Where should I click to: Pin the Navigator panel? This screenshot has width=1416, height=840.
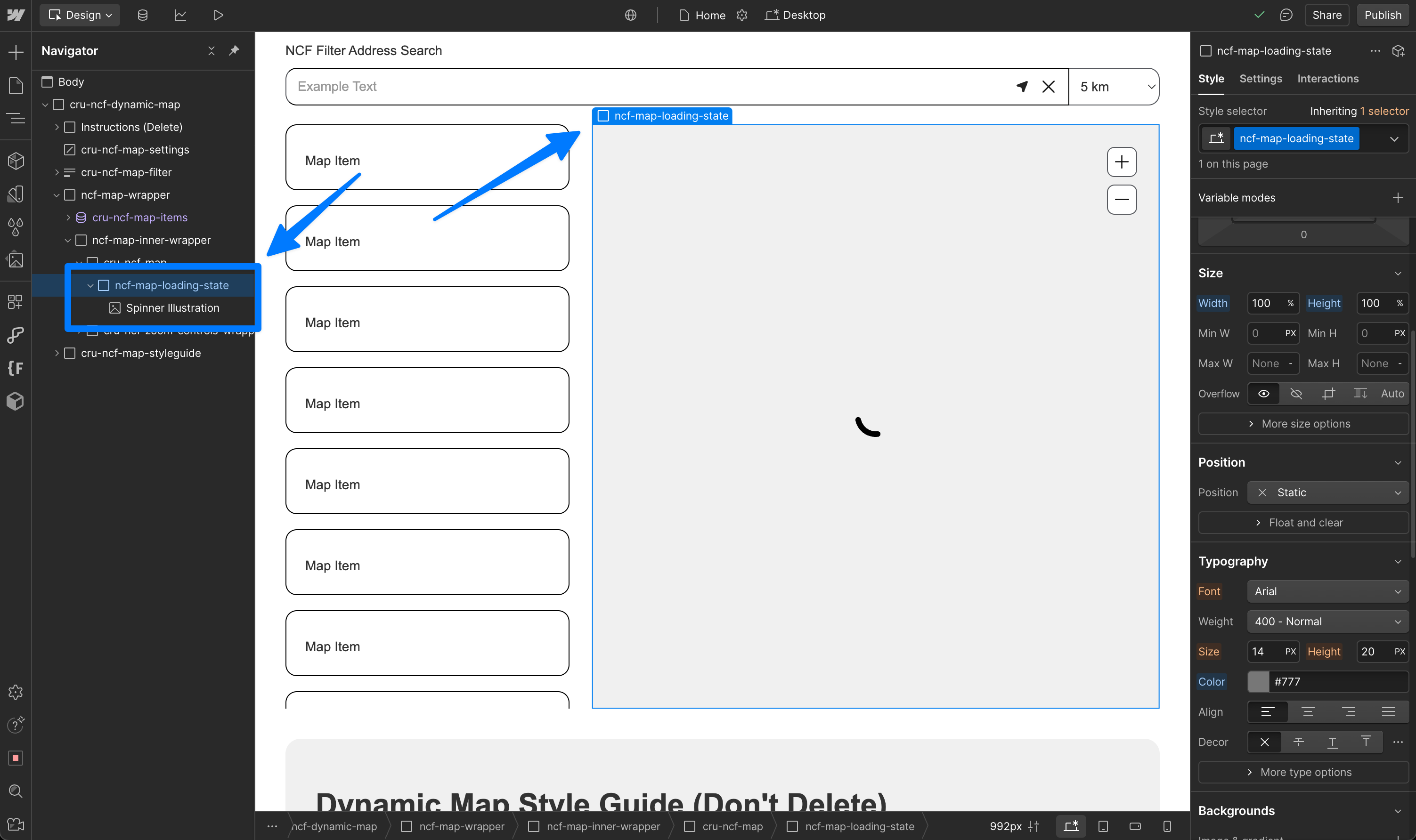point(234,50)
